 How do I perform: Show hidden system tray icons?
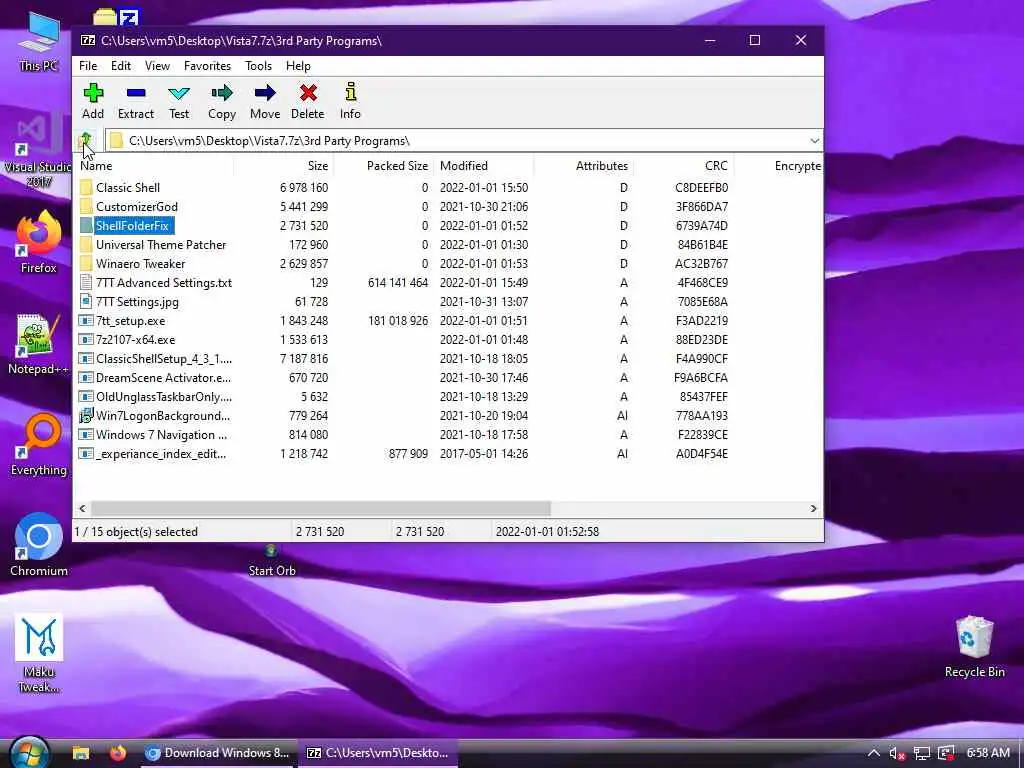click(x=873, y=754)
